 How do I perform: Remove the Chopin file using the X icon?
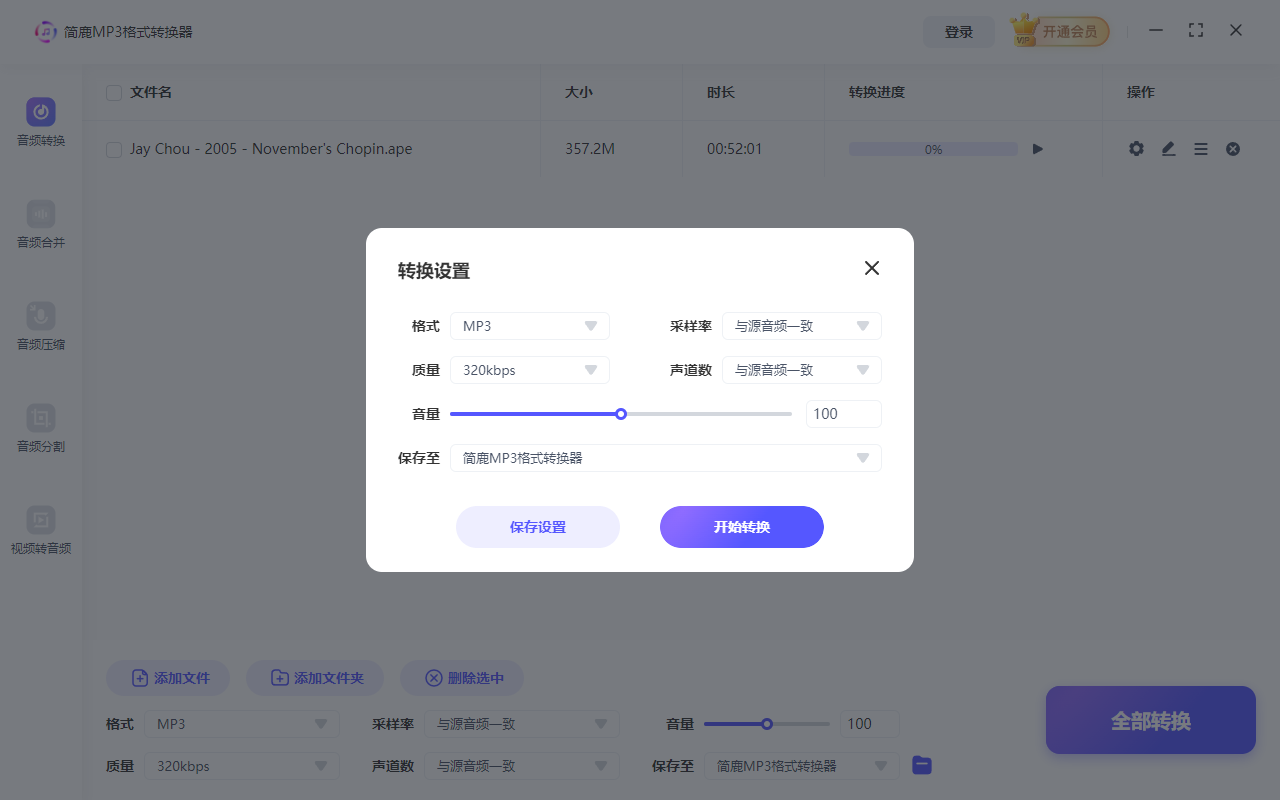coord(1232,148)
